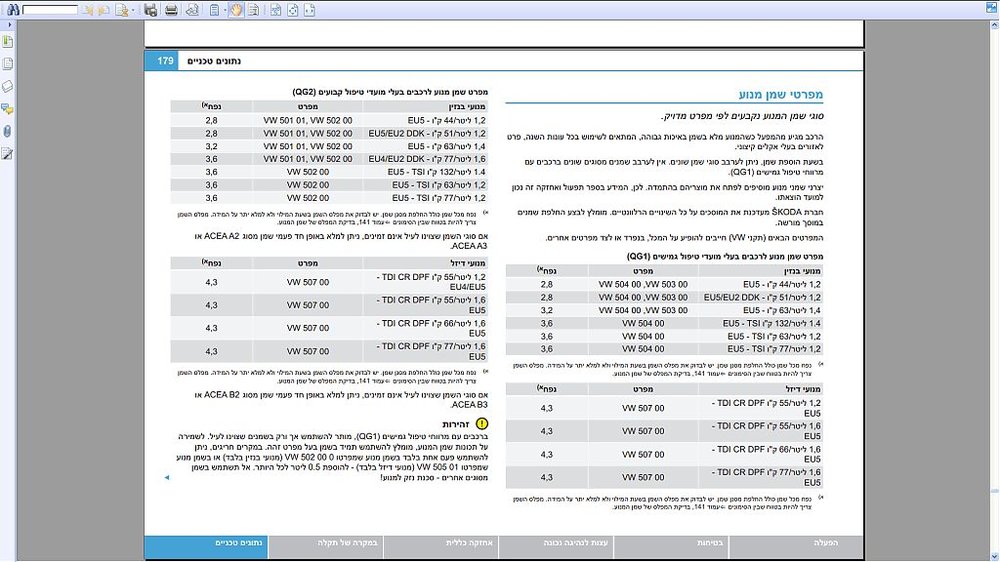This screenshot has width=1000, height=562.
Task: Focus the search text field
Action: coord(50,10)
